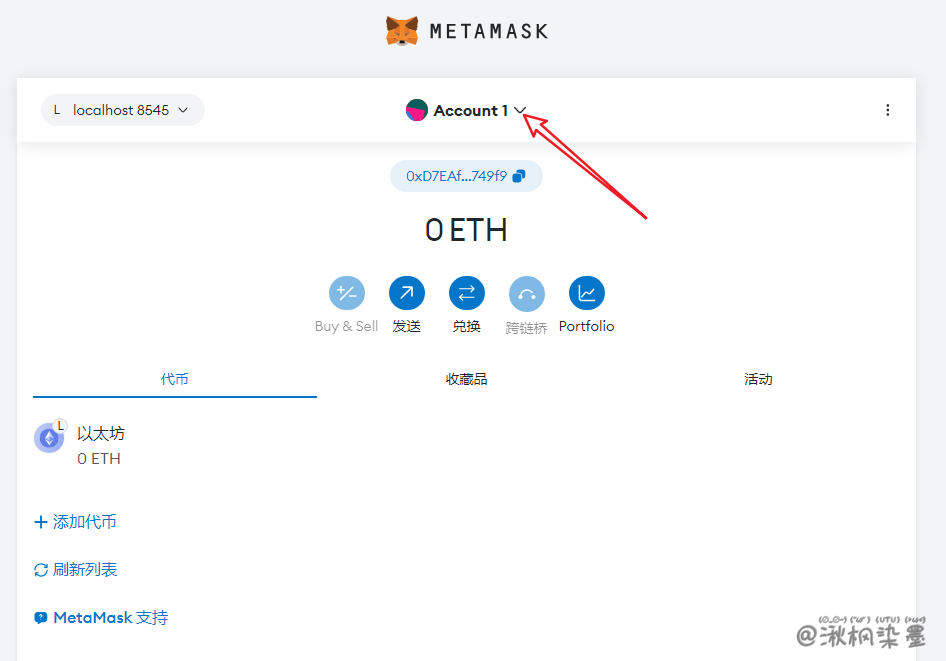Open the Bridge (跨链桥) icon
The width and height of the screenshot is (946, 661).
[x=527, y=293]
